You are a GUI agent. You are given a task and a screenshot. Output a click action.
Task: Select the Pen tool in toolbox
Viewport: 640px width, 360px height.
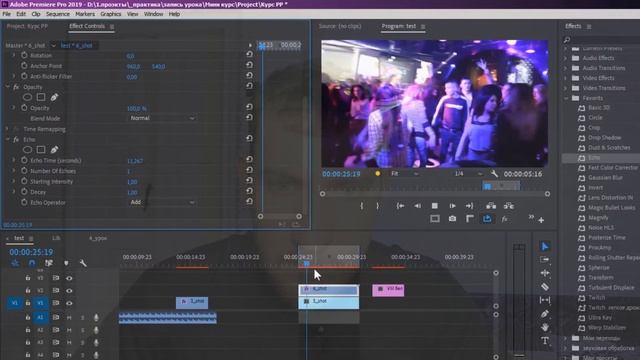point(544,314)
